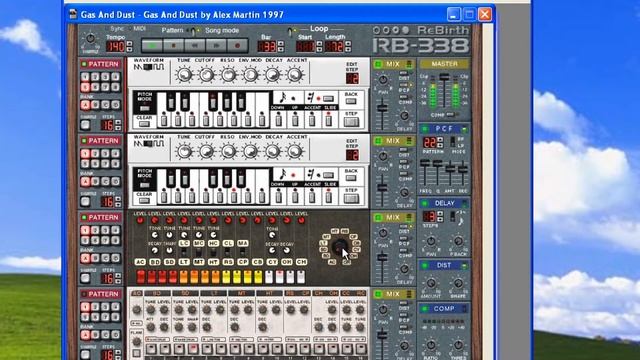Click the first red step key on 808
The height and width of the screenshot is (360, 640).
point(141,277)
